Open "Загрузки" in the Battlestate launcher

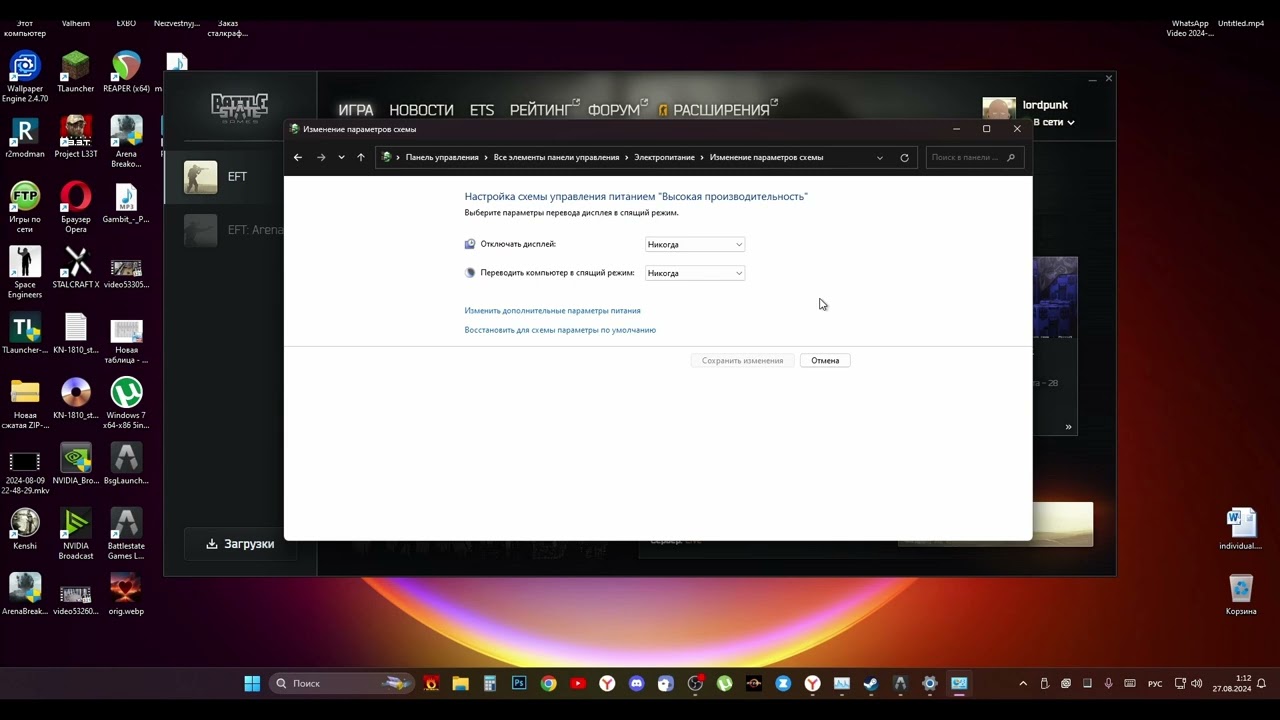pos(240,544)
